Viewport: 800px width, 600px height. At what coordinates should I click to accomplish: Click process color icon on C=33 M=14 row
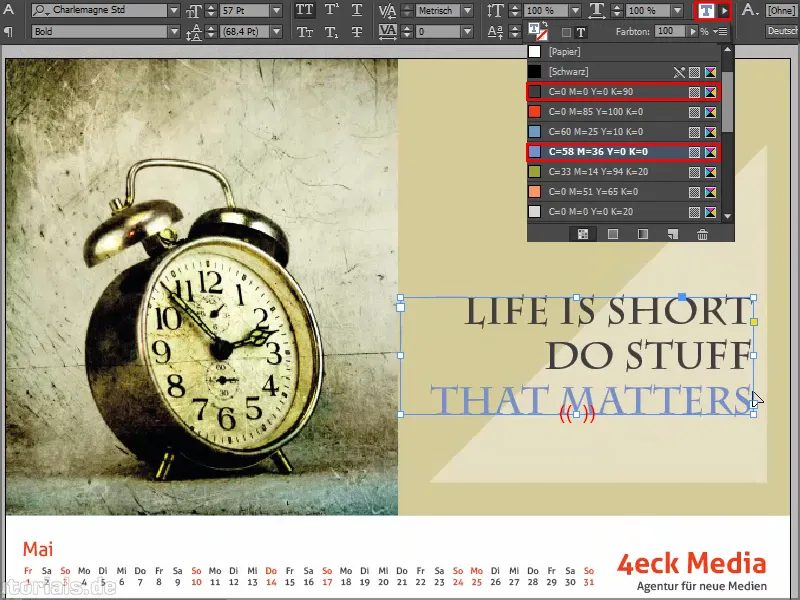pyautogui.click(x=694, y=172)
